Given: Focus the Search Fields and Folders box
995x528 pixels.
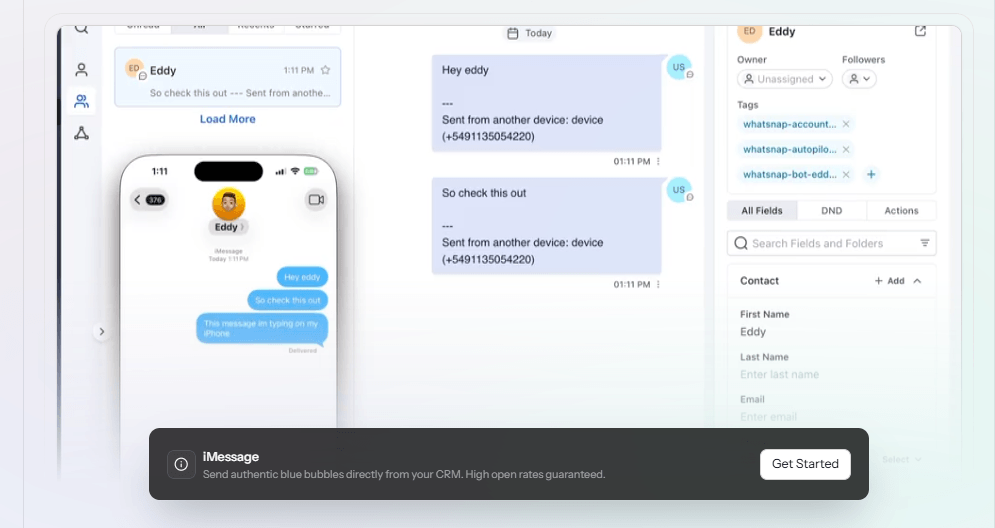Looking at the screenshot, I should [x=831, y=243].
